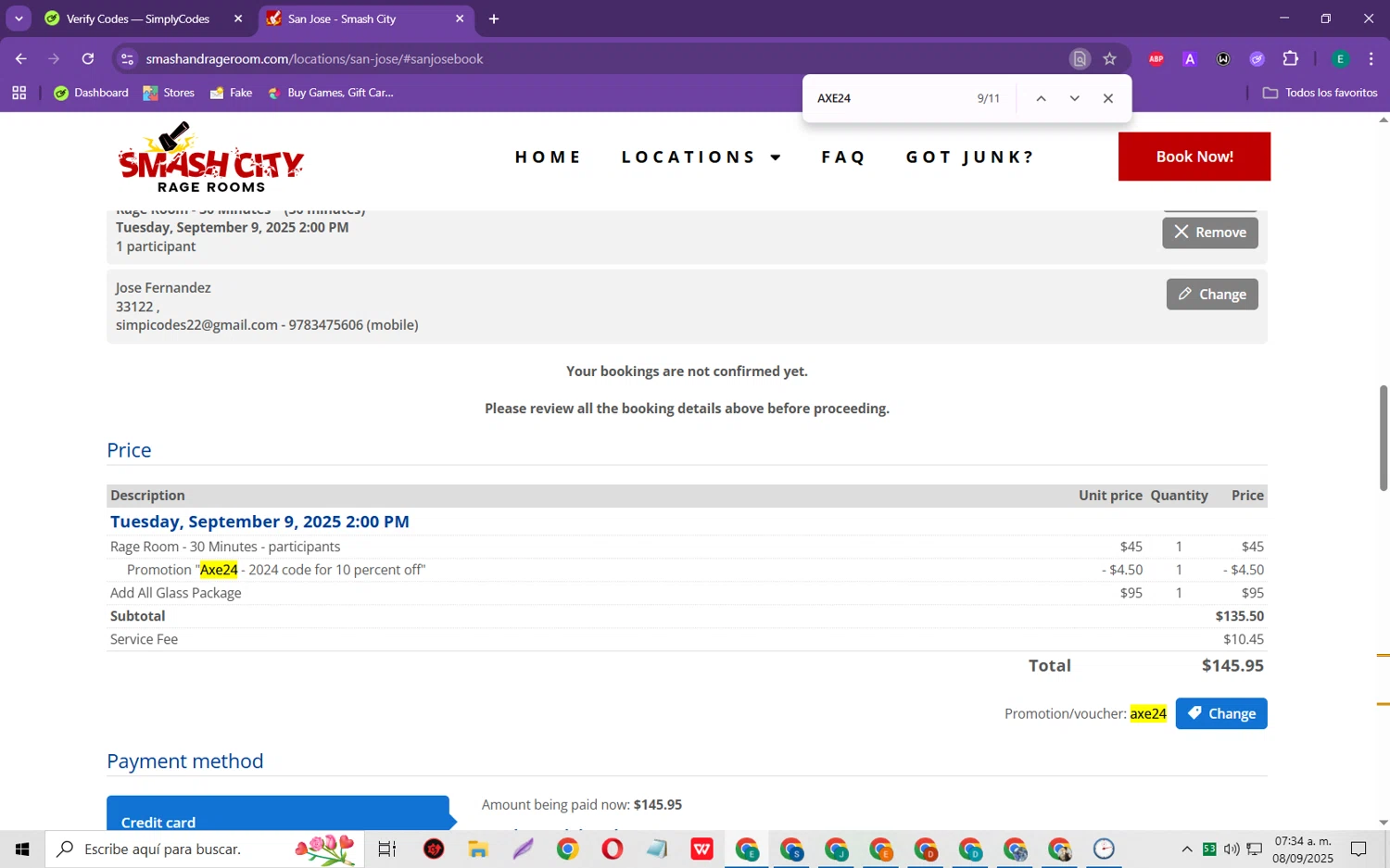The height and width of the screenshot is (868, 1390).
Task: Open Task View on the taskbar
Action: point(386,849)
